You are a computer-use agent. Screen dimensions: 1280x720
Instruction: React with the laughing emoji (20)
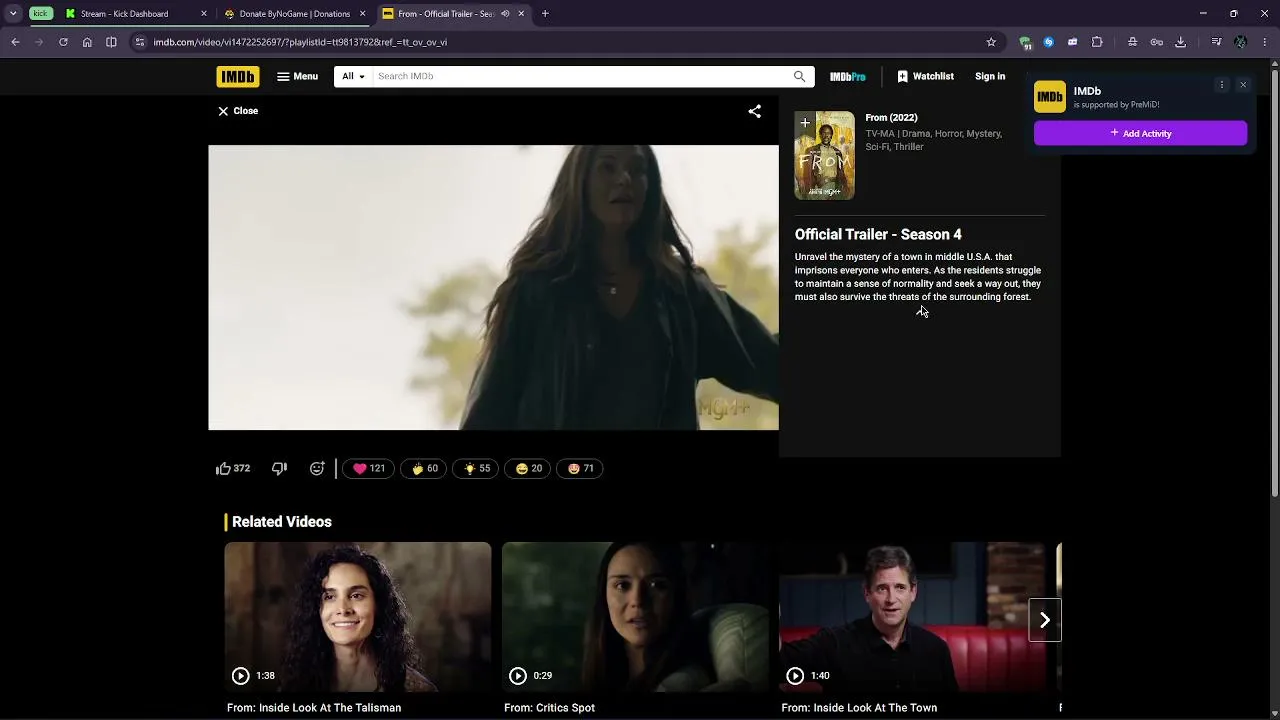point(529,468)
